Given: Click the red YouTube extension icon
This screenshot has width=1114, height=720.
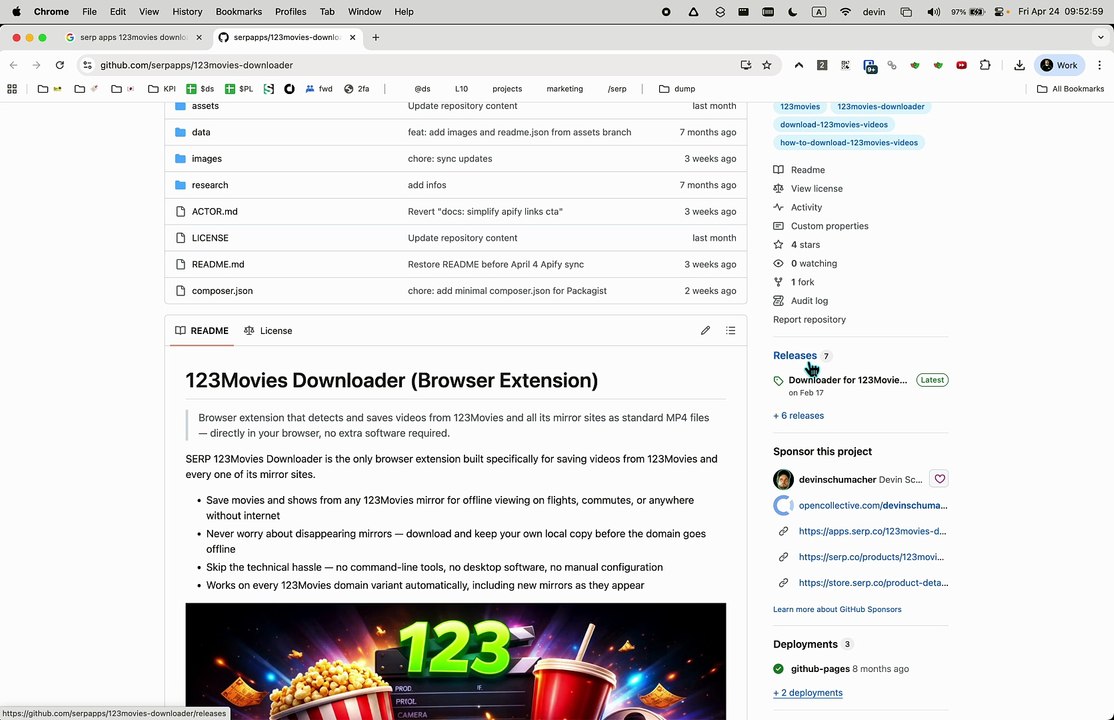Looking at the screenshot, I should pyautogui.click(x=961, y=65).
